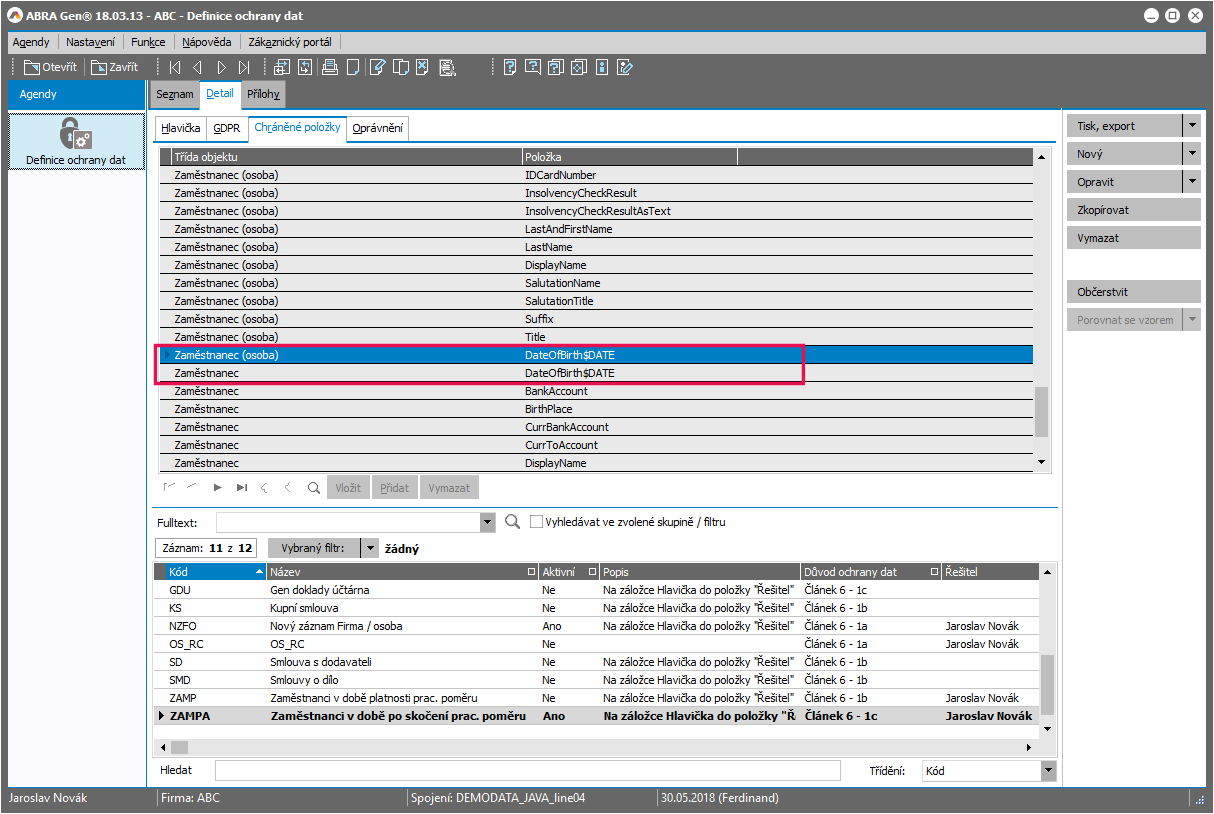Open the Třídění combo box
This screenshot has height=814, width=1214.
point(1048,771)
